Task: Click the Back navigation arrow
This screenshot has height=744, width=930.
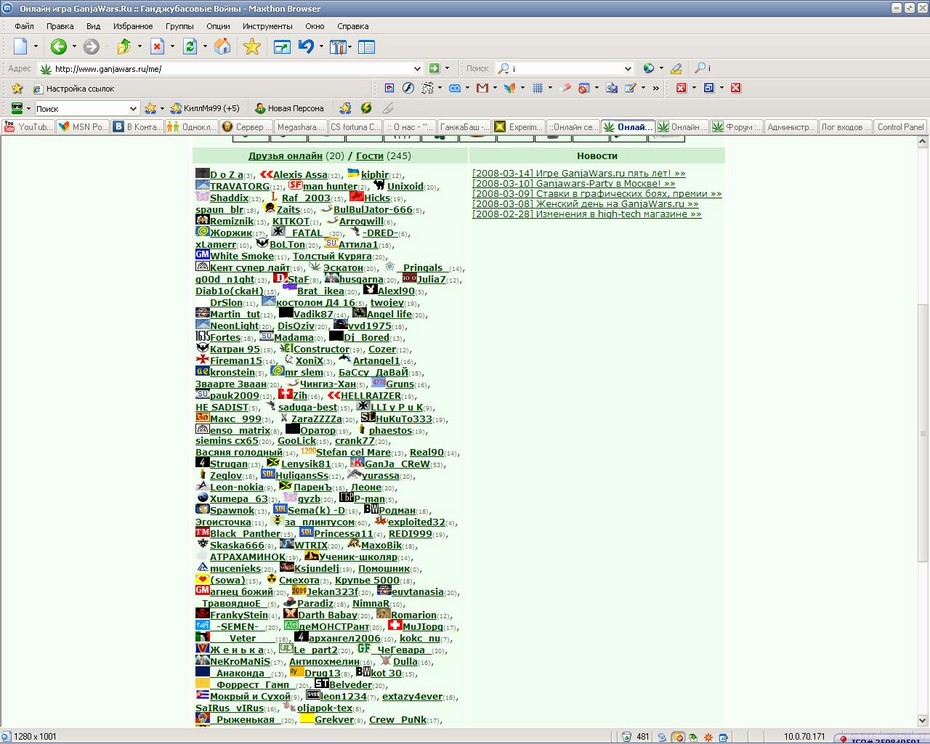Action: coord(58,47)
